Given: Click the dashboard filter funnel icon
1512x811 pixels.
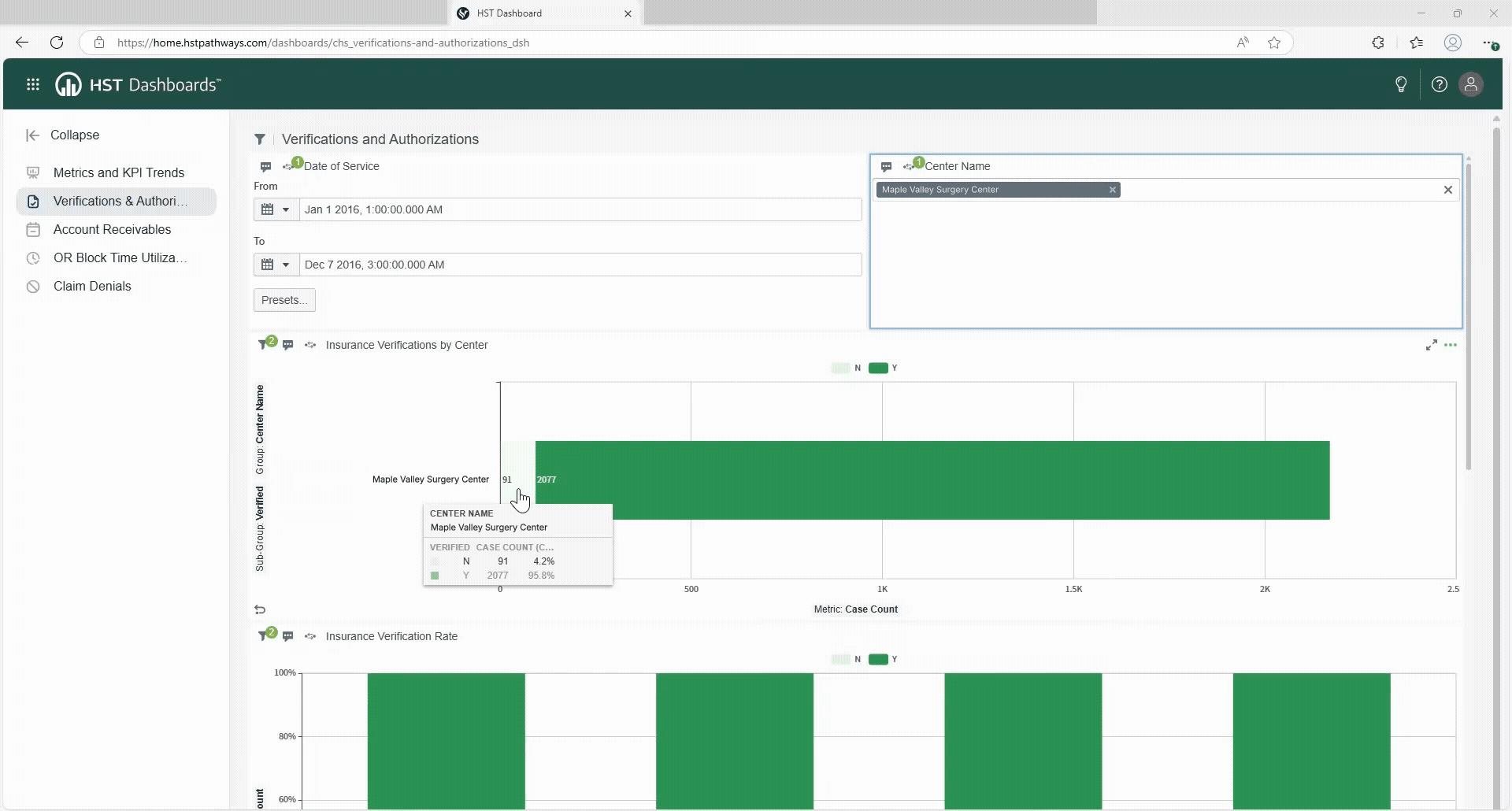Looking at the screenshot, I should [260, 139].
